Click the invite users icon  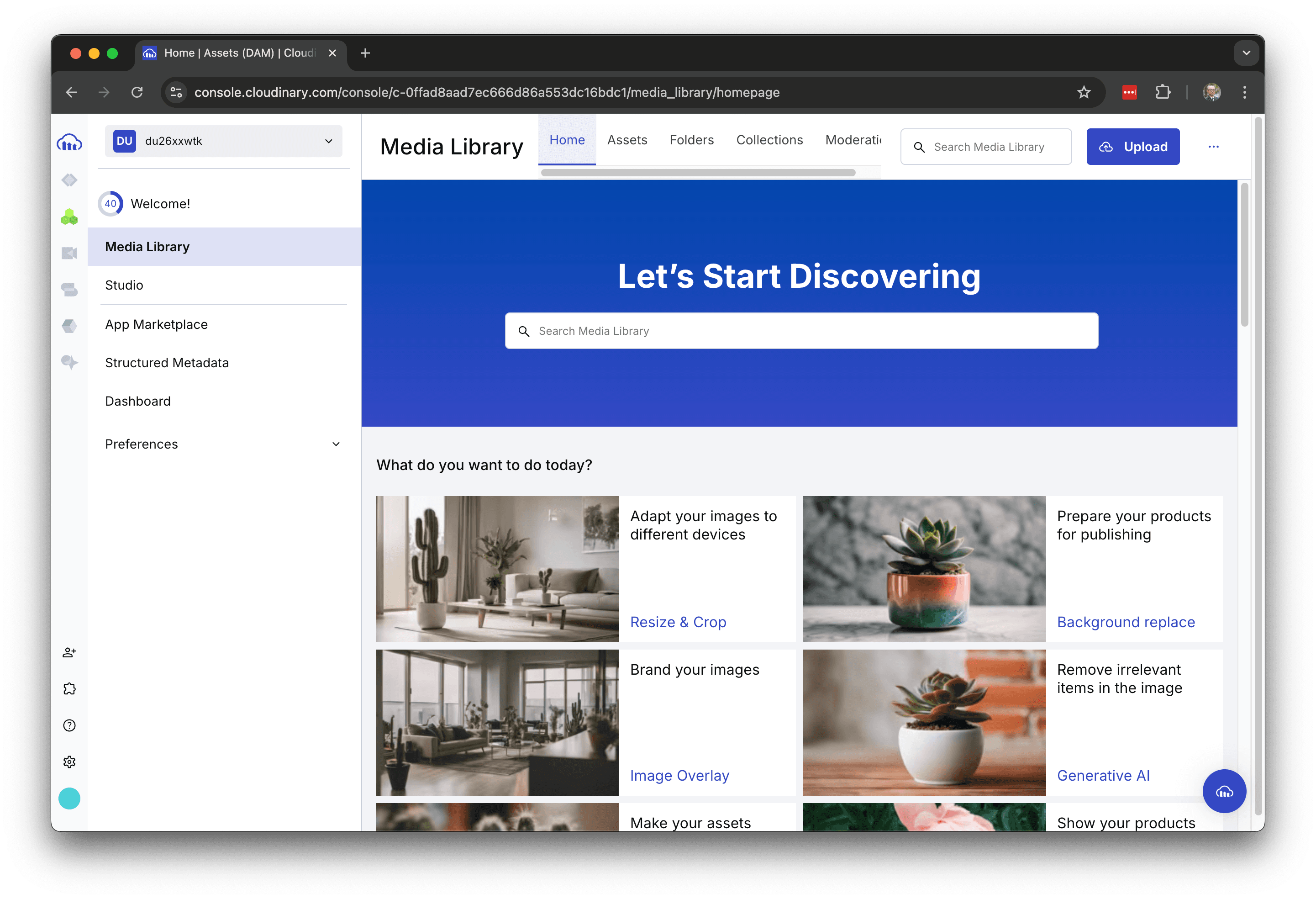point(69,653)
